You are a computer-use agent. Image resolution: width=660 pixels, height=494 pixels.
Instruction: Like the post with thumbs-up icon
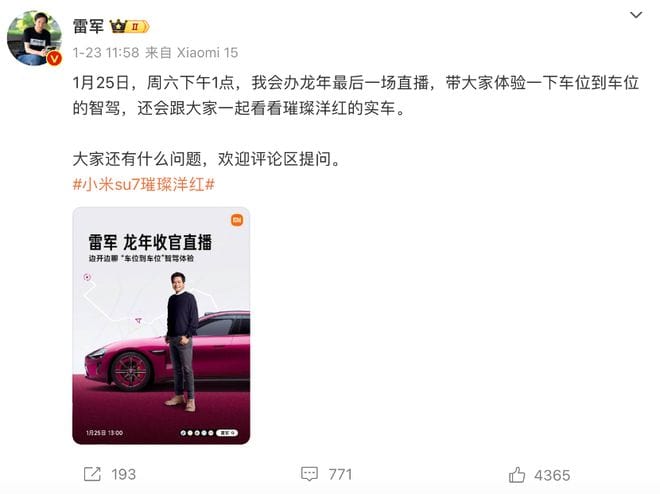click(517, 475)
